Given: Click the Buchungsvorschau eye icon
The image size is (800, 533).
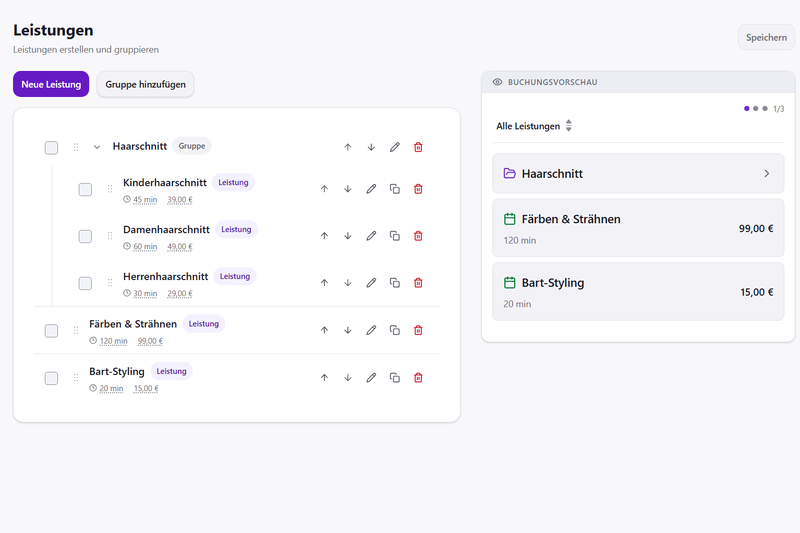Looking at the screenshot, I should [497, 82].
